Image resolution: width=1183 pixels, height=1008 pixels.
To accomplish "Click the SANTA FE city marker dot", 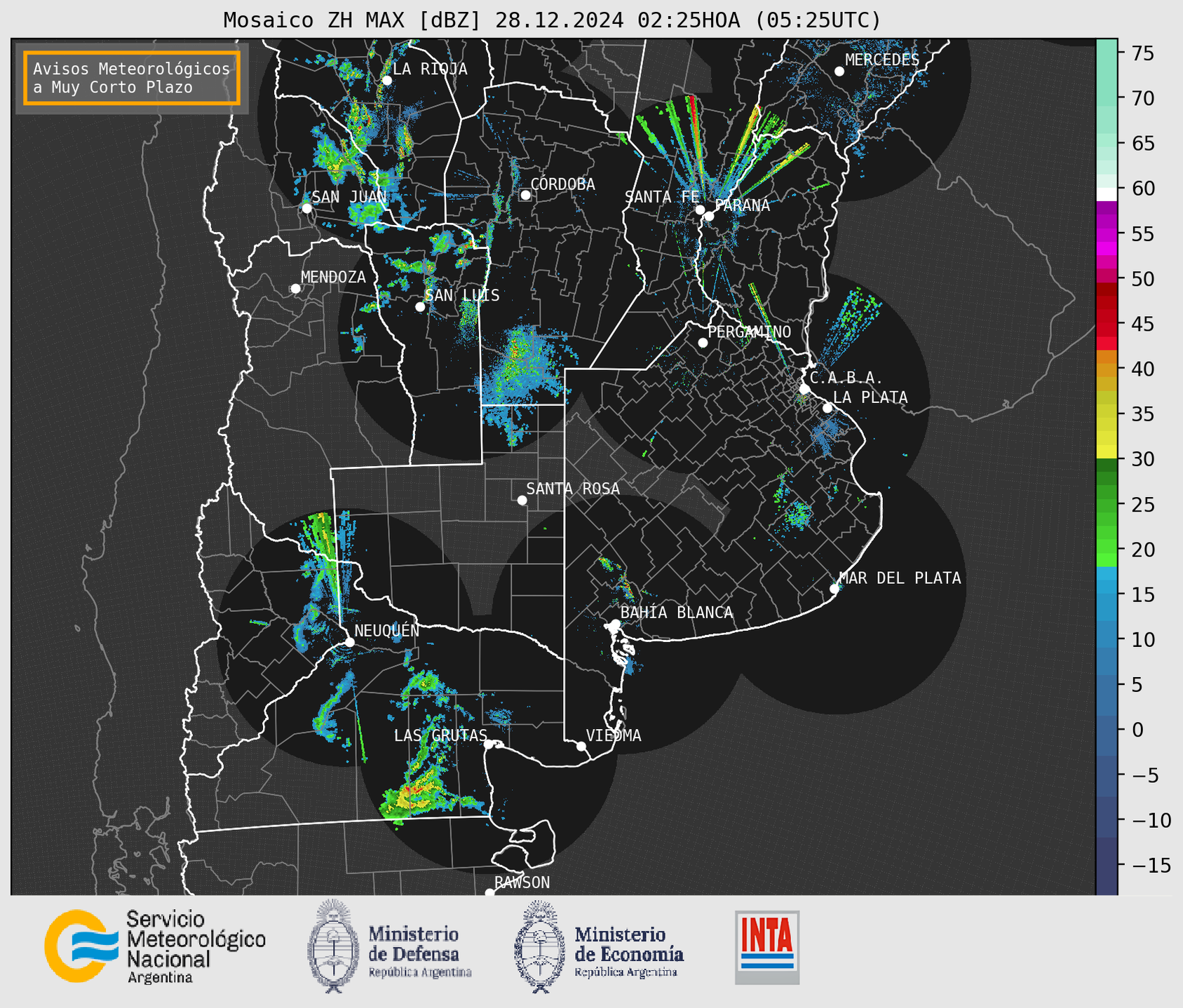I will tap(700, 210).
